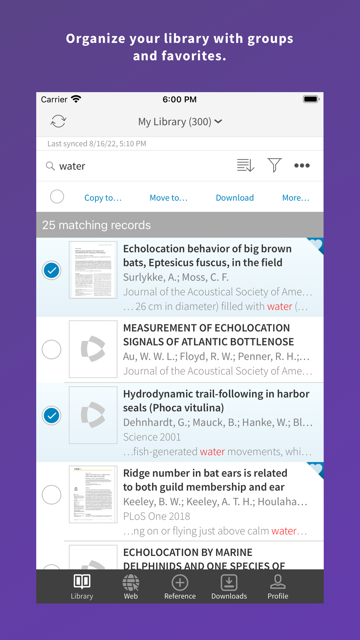Open the three-dot overflow menu

pos(302,165)
